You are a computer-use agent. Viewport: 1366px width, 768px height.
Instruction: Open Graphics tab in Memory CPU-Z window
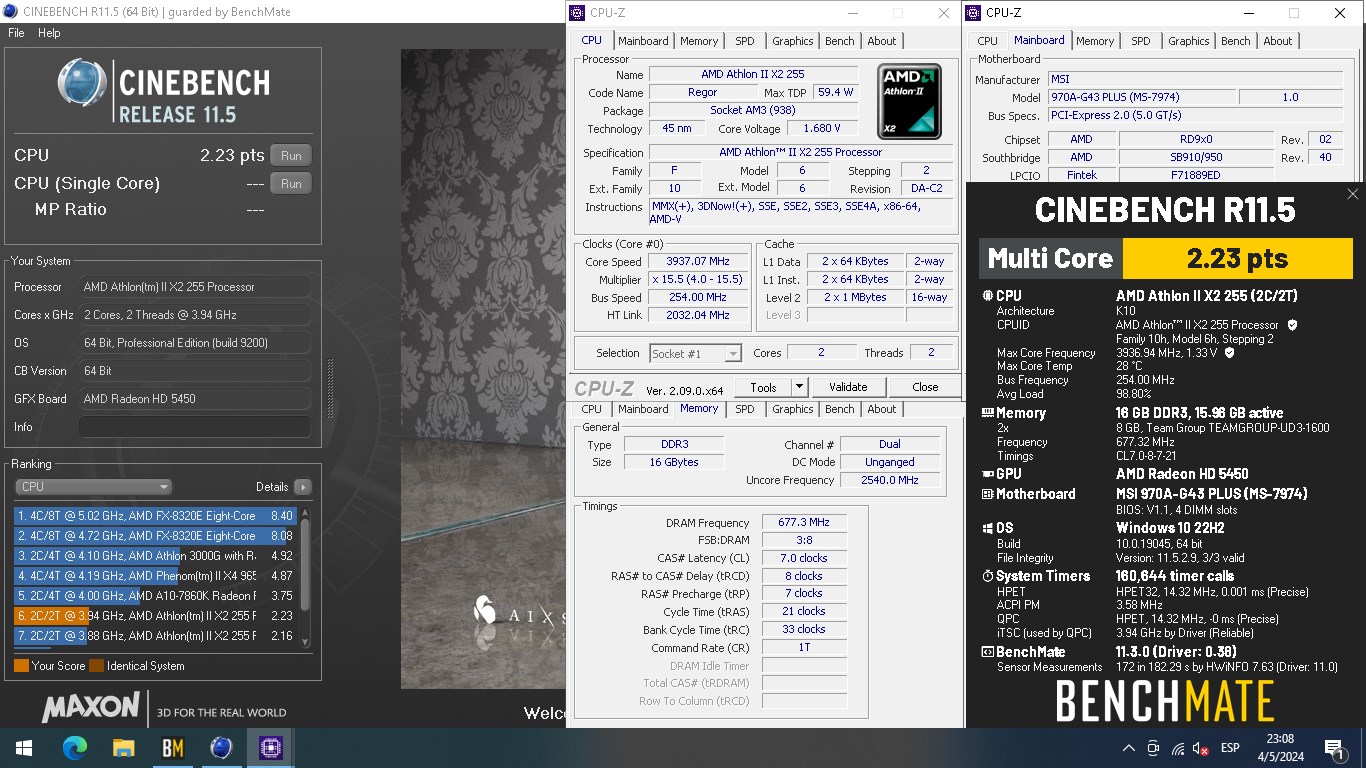[793, 409]
